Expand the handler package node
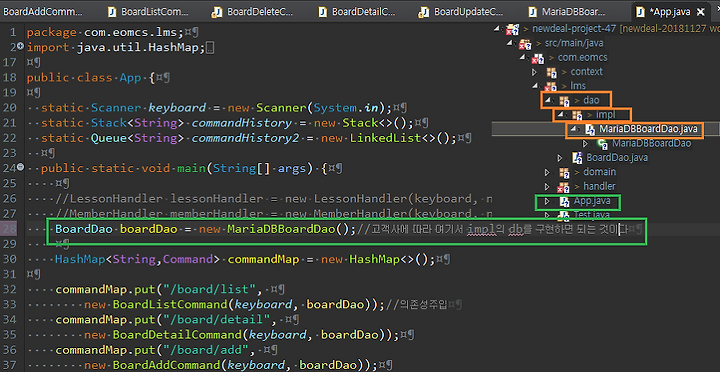The height and width of the screenshot is (372, 720). pyautogui.click(x=547, y=187)
